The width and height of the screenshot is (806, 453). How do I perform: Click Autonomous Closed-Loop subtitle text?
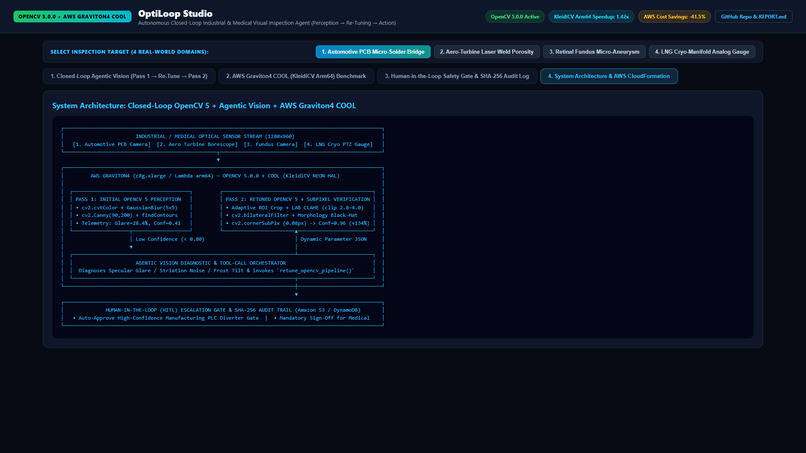click(x=267, y=23)
